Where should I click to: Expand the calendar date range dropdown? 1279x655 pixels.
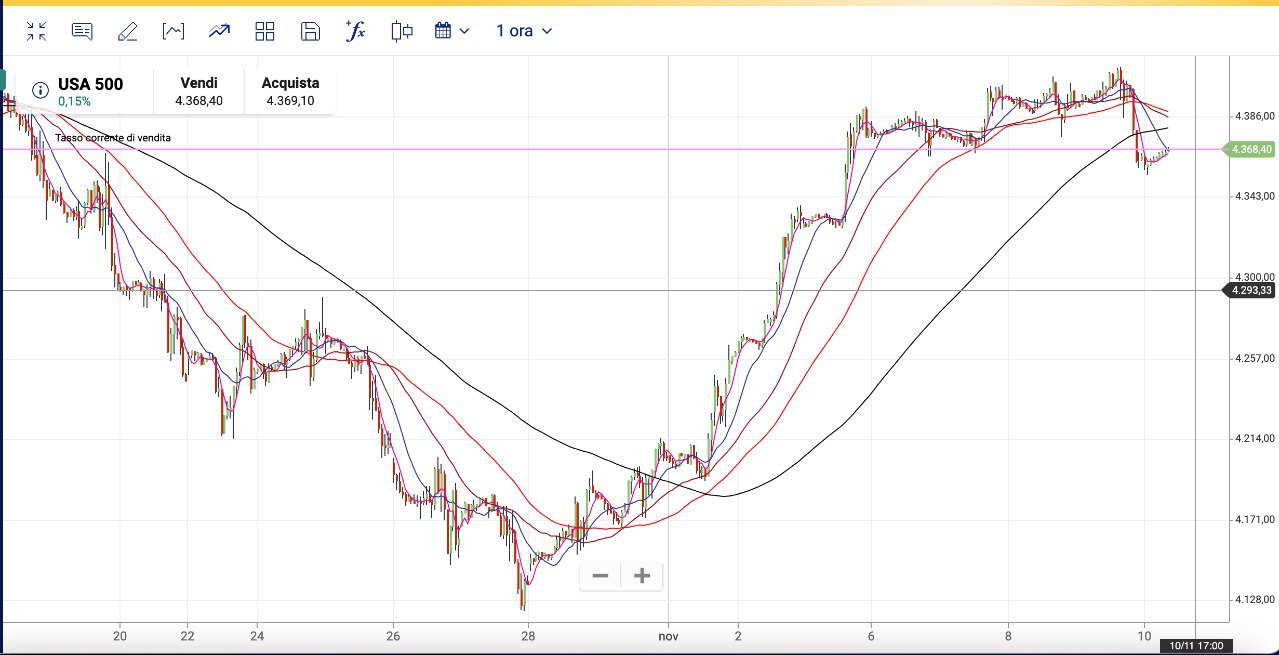pos(452,31)
